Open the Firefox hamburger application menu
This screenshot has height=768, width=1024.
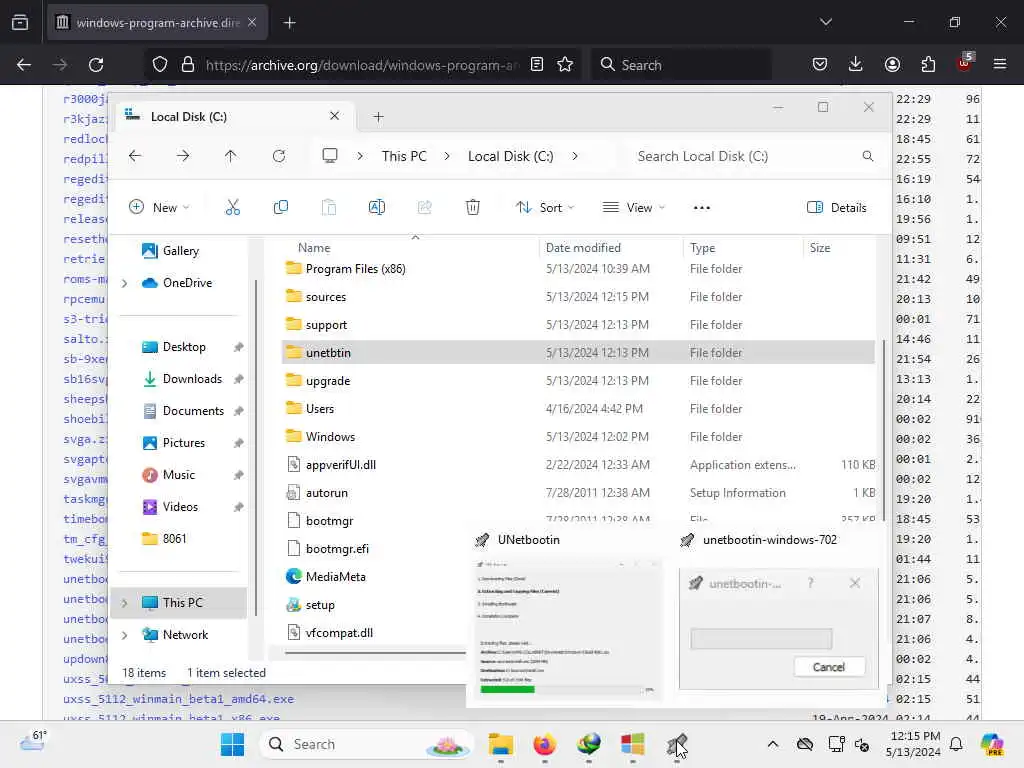[1000, 64]
